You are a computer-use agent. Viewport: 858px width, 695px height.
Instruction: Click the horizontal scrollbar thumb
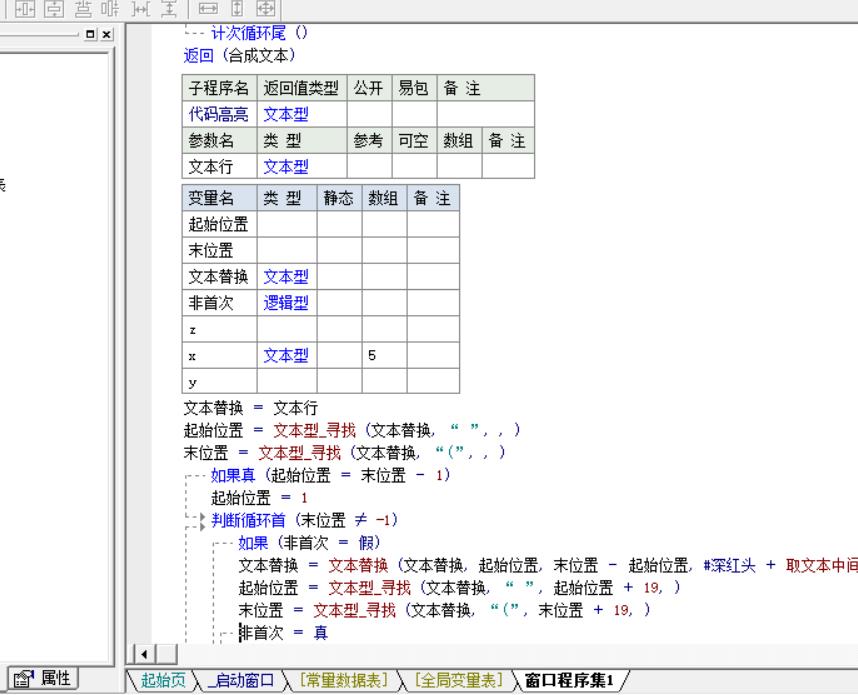pos(167,654)
